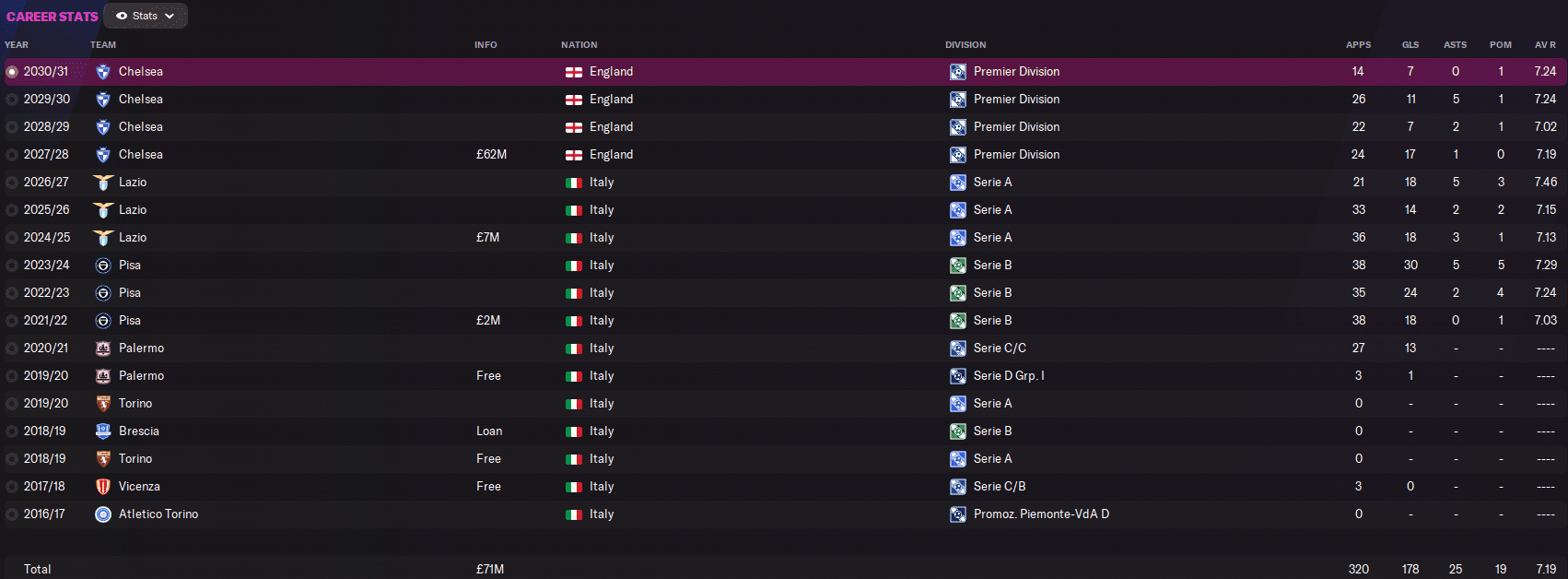The image size is (1568, 579).
Task: Open Serie C/B division link
Action: (1000, 487)
